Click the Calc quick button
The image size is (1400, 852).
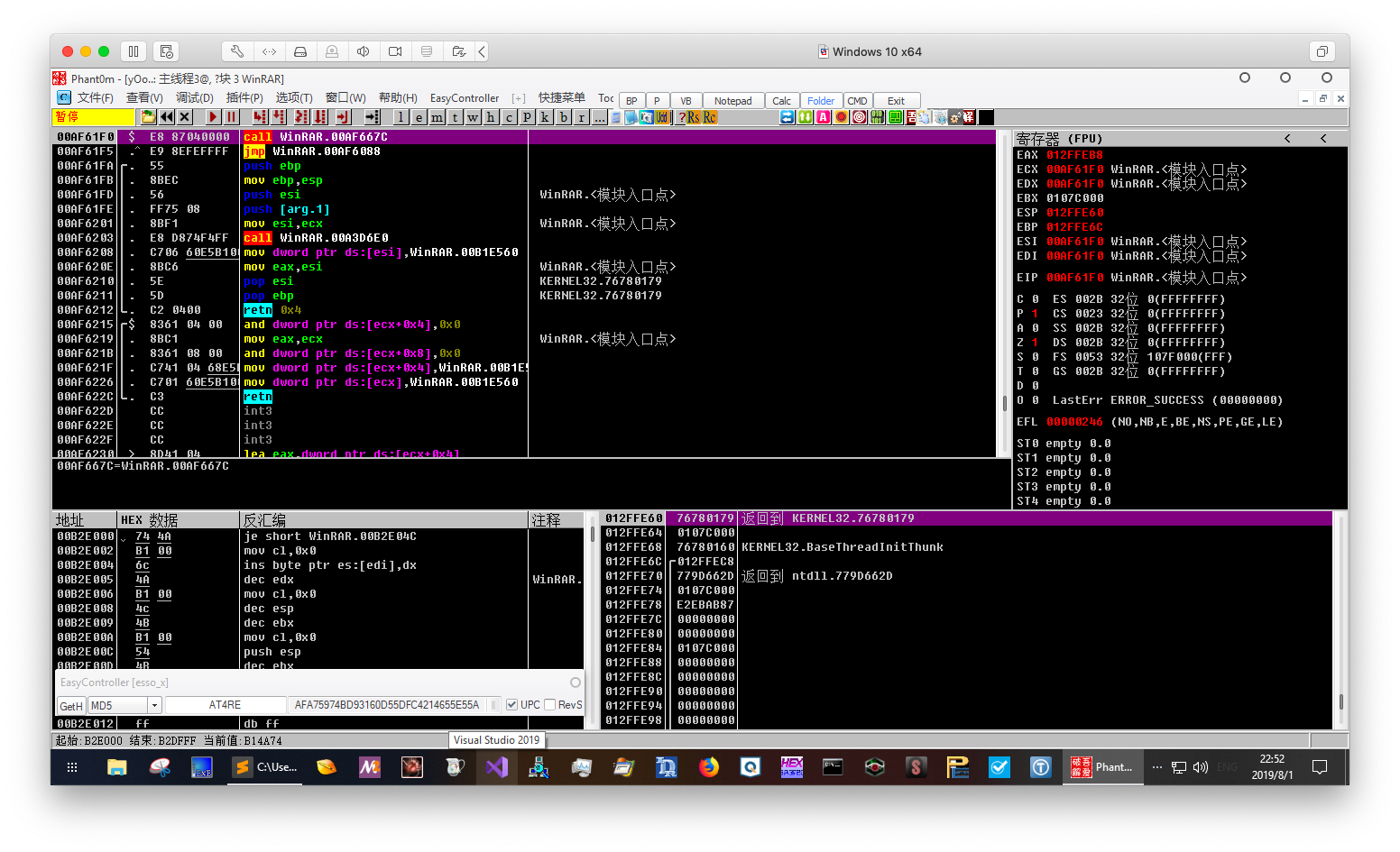coord(782,101)
